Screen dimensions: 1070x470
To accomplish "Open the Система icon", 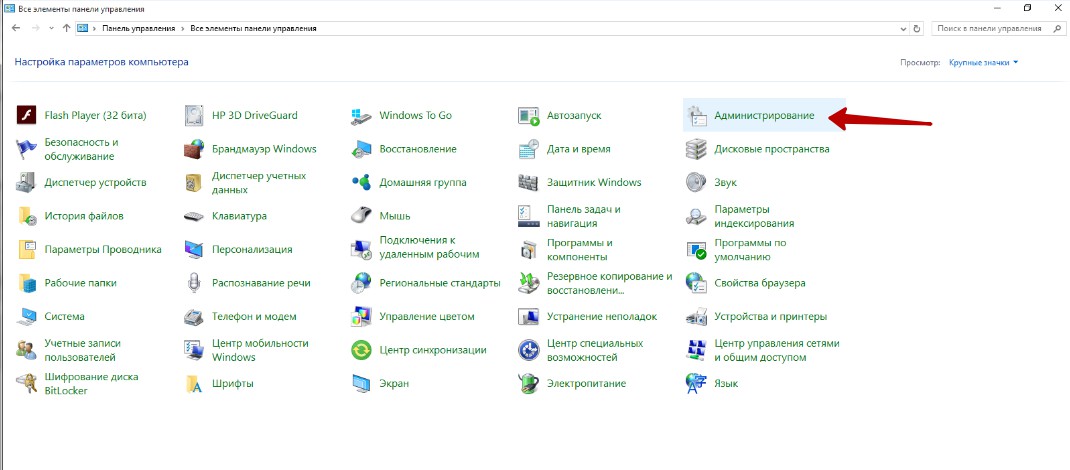I will coord(26,317).
